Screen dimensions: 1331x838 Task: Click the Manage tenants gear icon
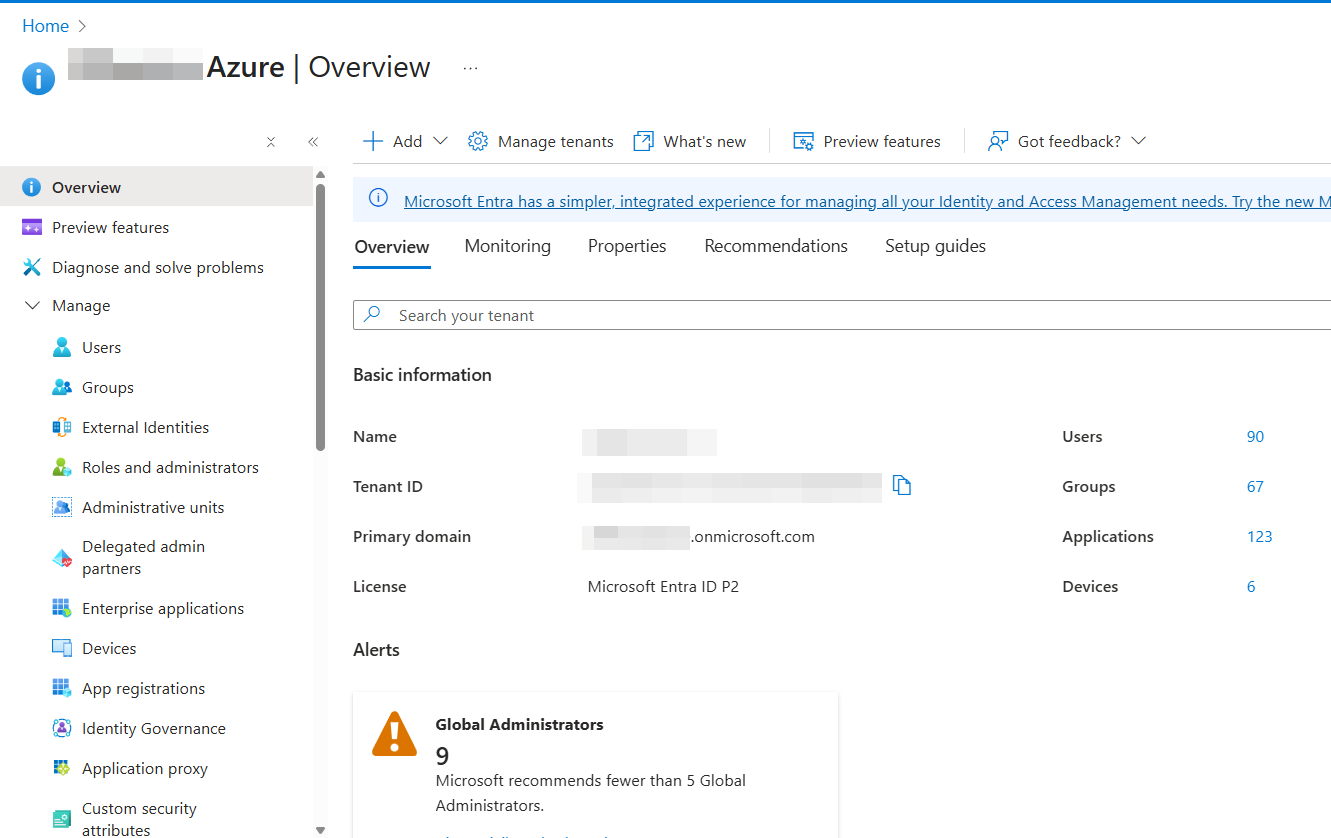(478, 141)
